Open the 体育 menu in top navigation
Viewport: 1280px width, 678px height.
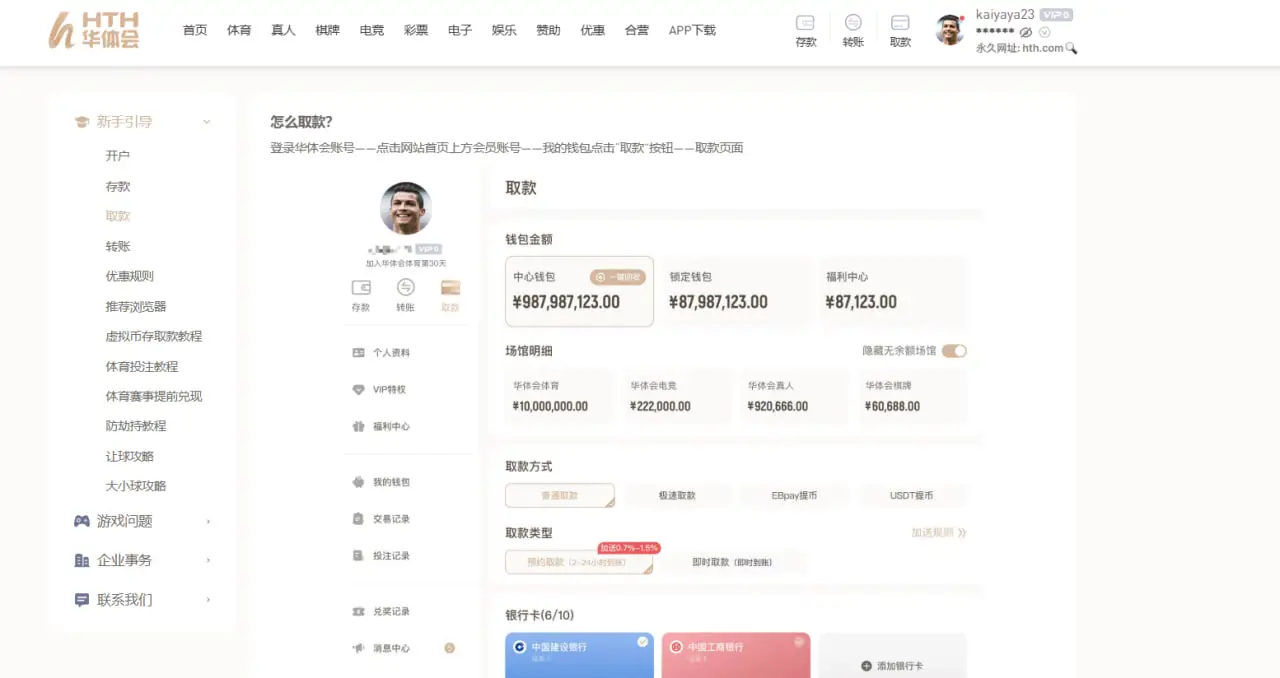239,30
